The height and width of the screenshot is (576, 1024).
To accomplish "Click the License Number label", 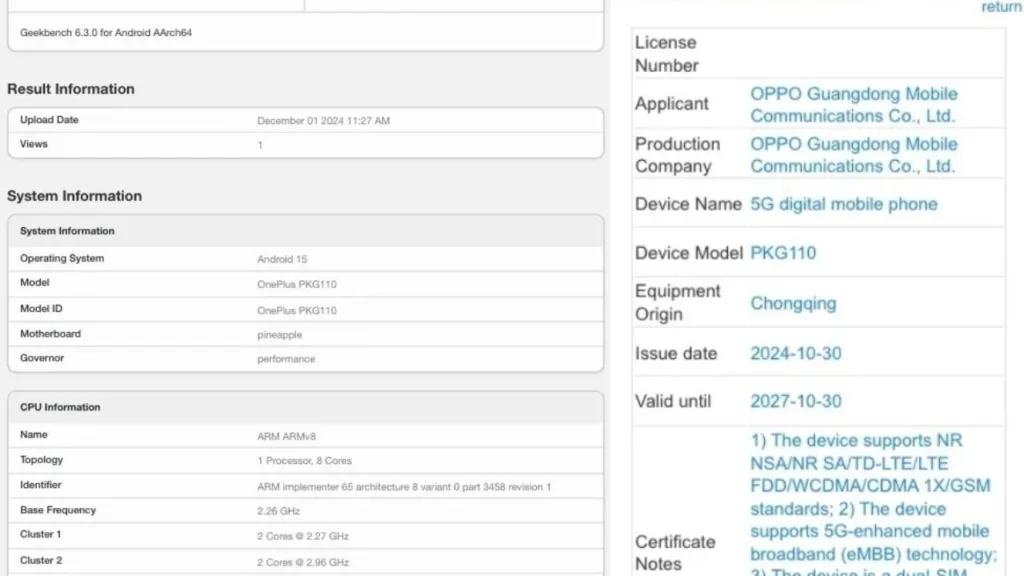I will 667,54.
